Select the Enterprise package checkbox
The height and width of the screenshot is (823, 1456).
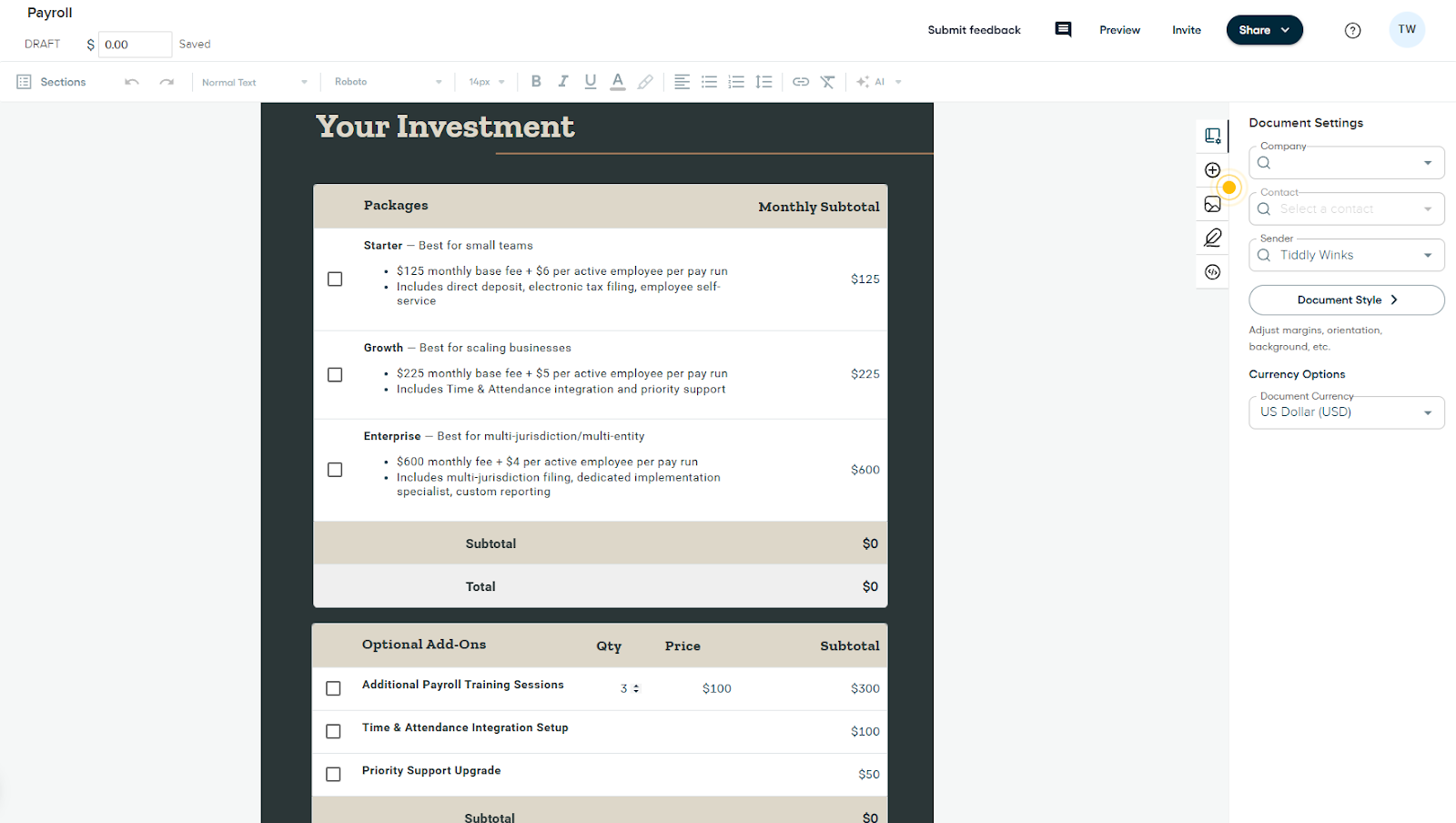tap(335, 470)
